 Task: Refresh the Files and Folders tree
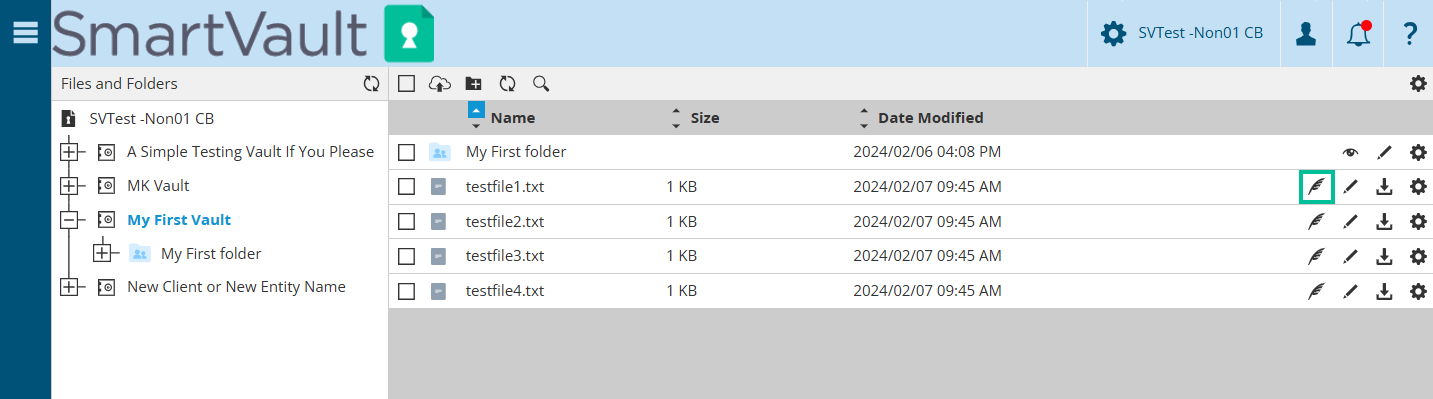(372, 84)
